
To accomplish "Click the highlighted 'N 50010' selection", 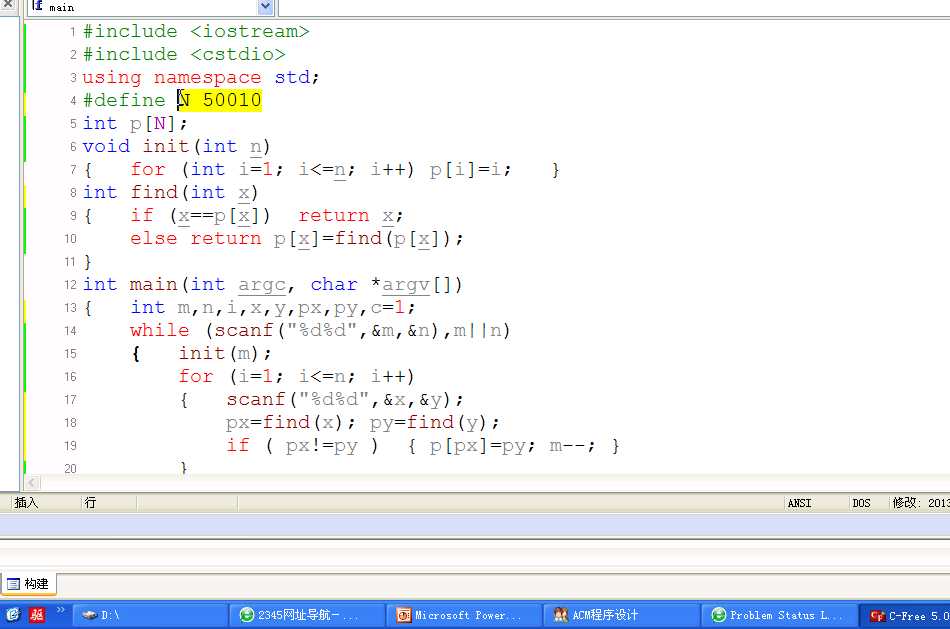I will click(220, 100).
